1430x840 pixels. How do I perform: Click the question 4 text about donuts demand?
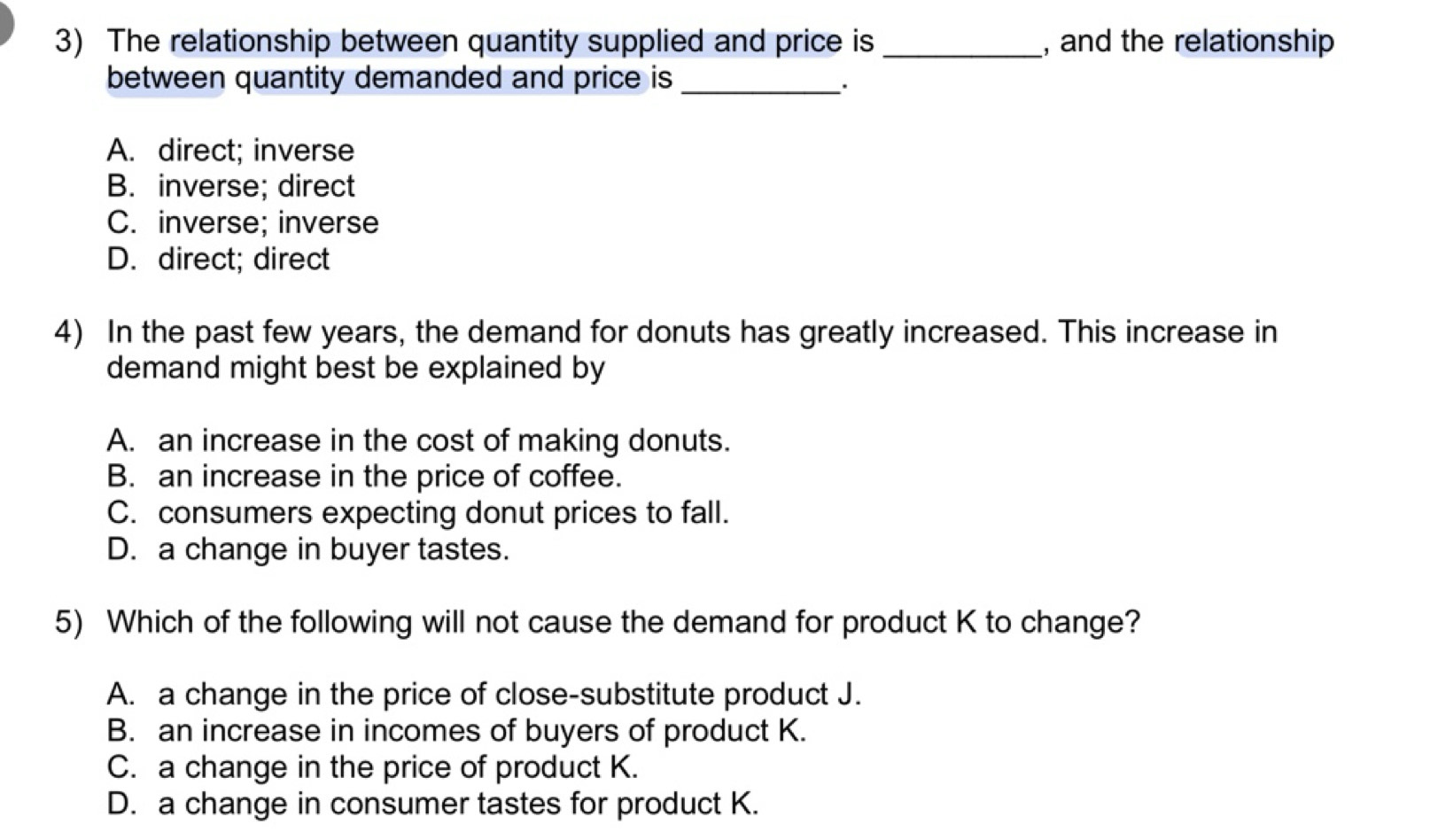pos(691,332)
